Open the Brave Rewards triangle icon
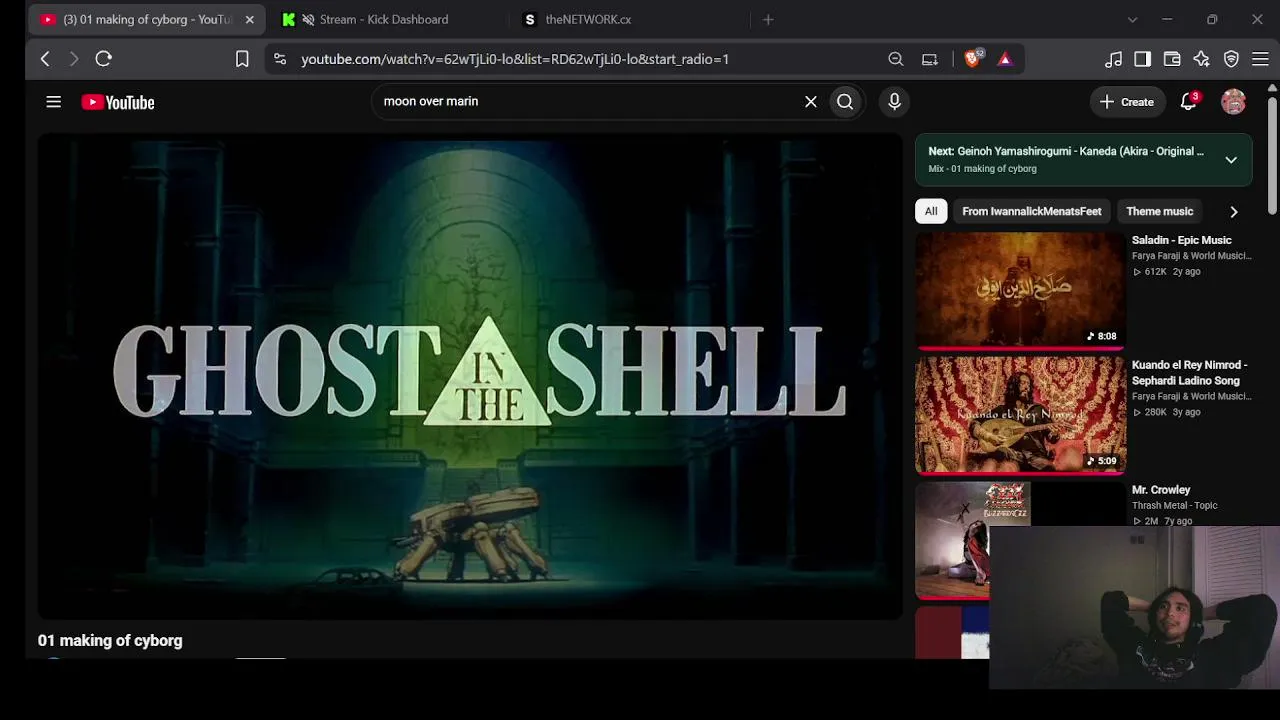1280x720 pixels. 1005,59
